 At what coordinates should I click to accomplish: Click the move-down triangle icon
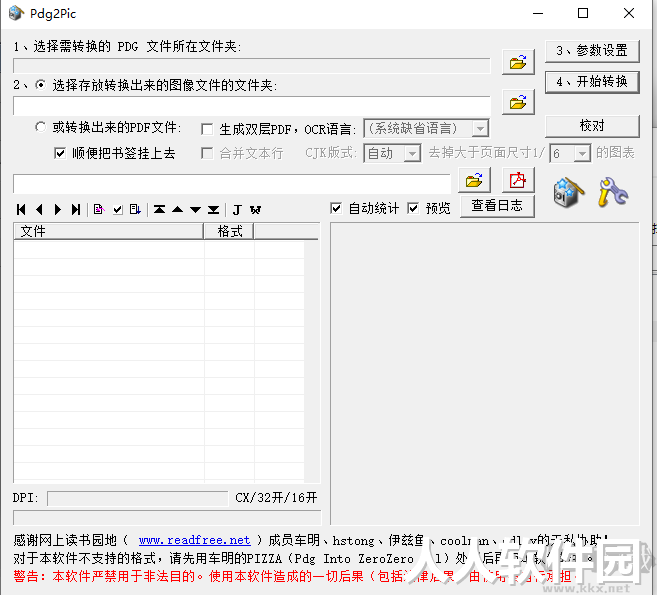pyautogui.click(x=195, y=210)
